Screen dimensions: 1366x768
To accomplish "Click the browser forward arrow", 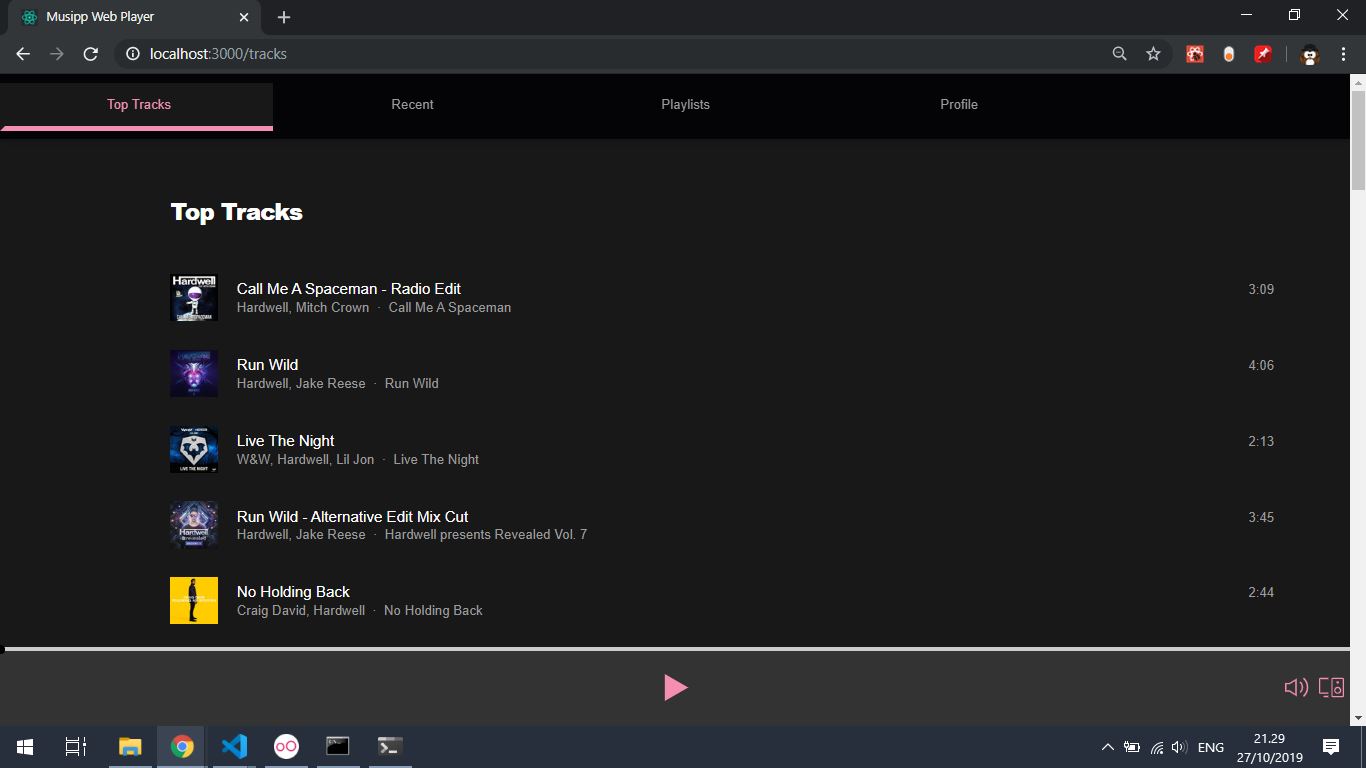I will [57, 54].
